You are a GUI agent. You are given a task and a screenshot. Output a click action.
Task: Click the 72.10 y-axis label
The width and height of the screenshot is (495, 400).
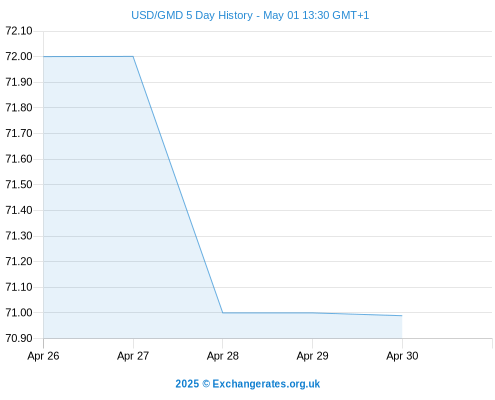point(19,31)
